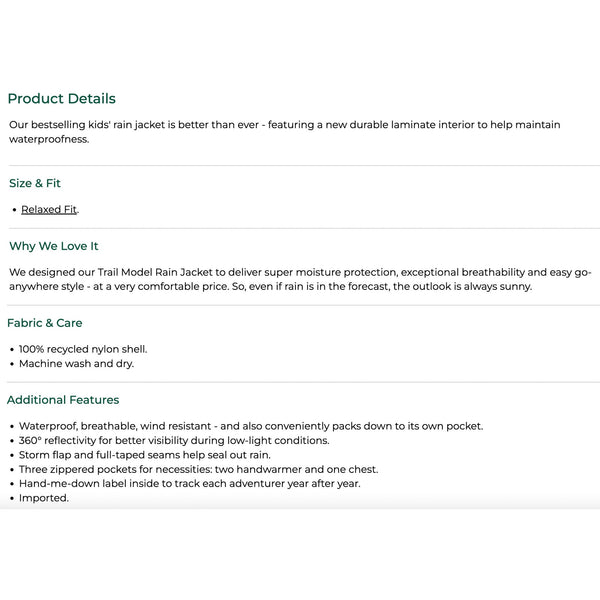
Task: Click the 100% recycled nylon shell bullet
Action: tap(83, 349)
